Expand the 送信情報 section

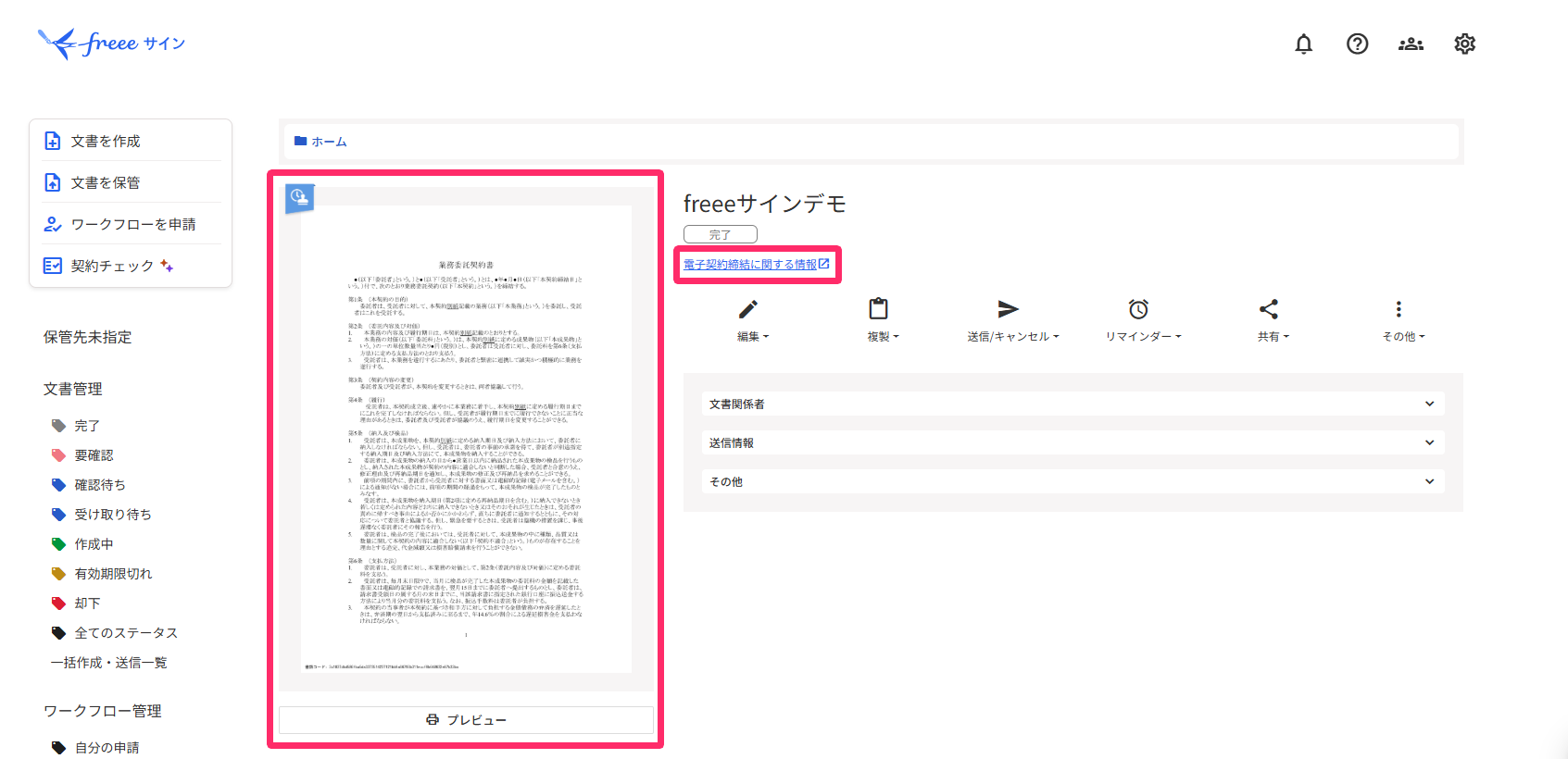[x=1073, y=442]
